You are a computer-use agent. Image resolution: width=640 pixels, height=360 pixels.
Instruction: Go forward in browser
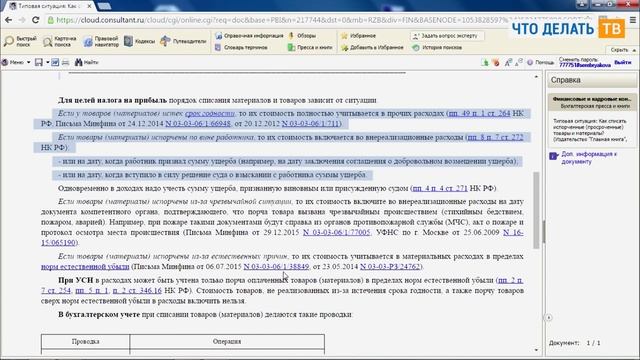[22, 20]
